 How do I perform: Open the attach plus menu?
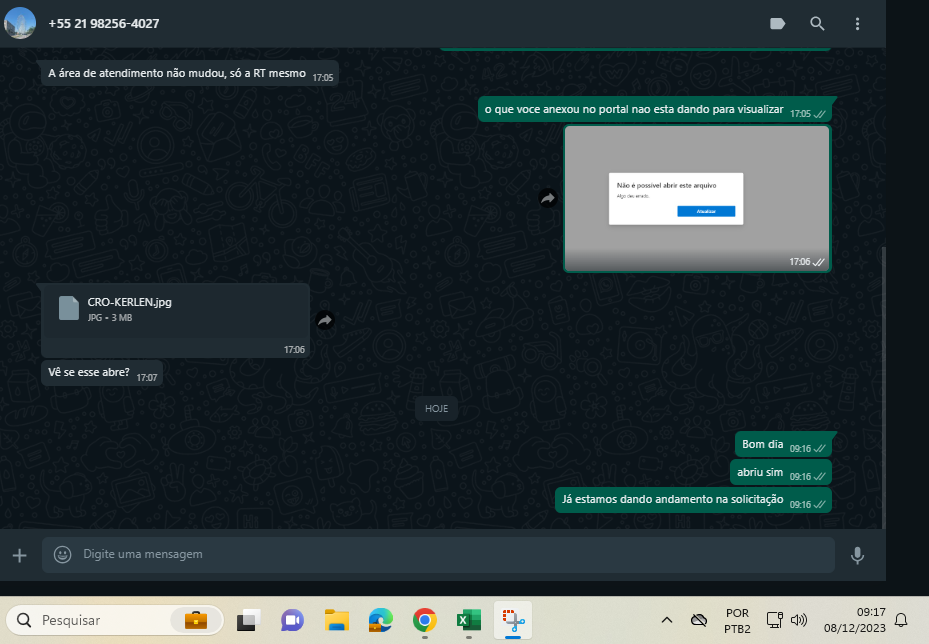click(19, 554)
